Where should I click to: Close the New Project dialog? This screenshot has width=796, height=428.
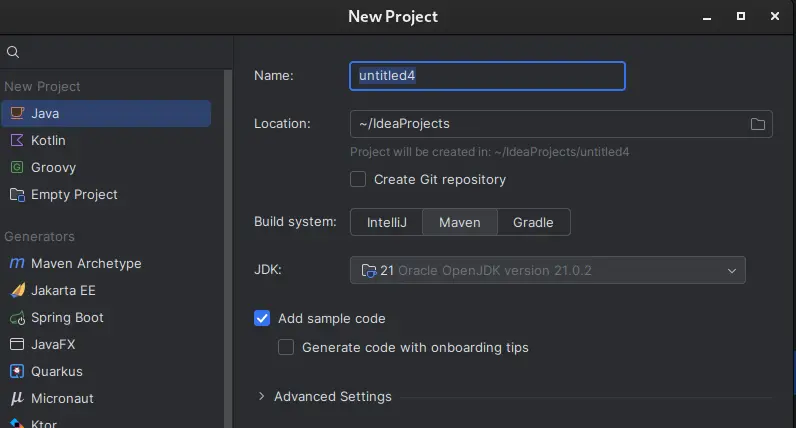[775, 16]
